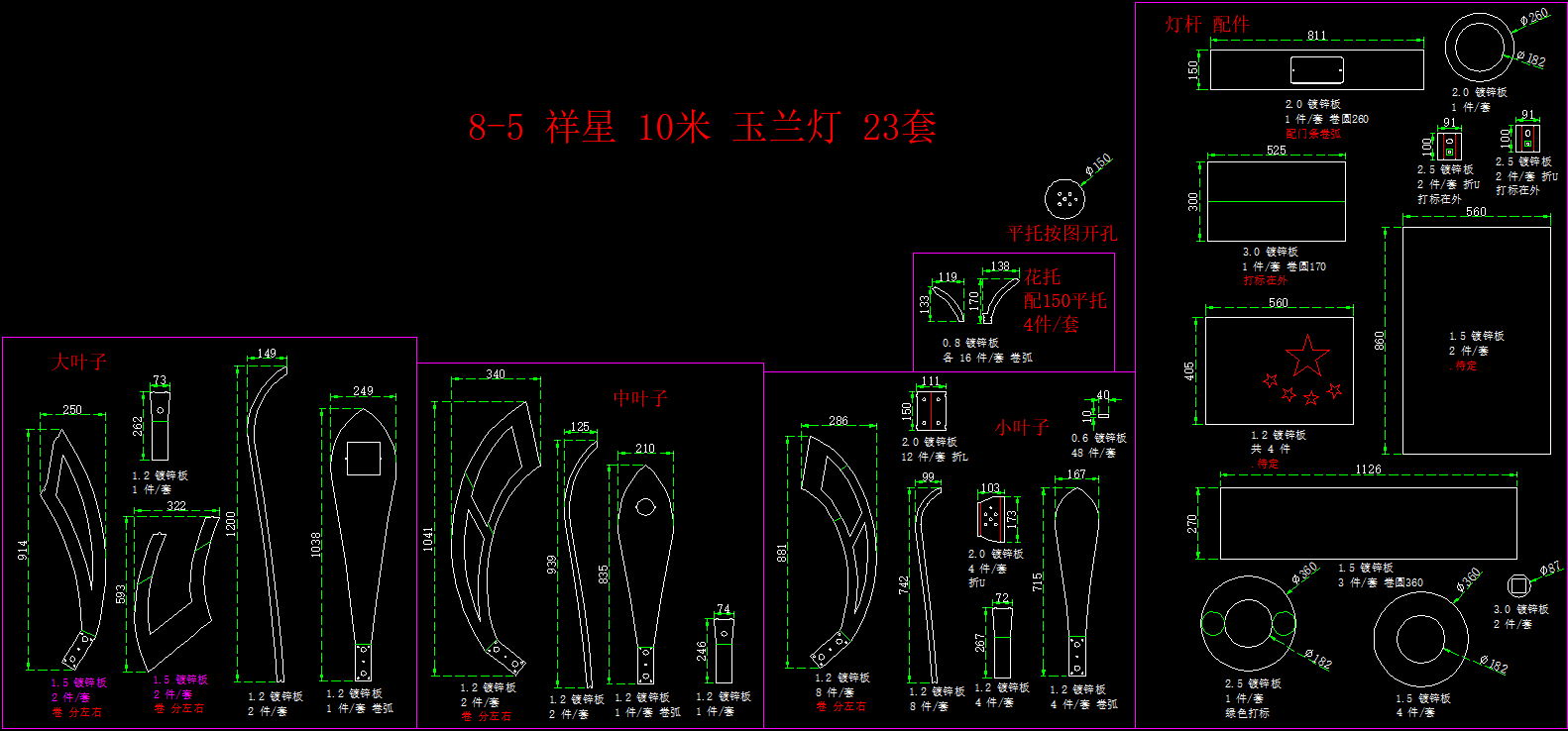The width and height of the screenshot is (1568, 731).
Task: Click the 1126 dimension text
Action: (x=1368, y=470)
